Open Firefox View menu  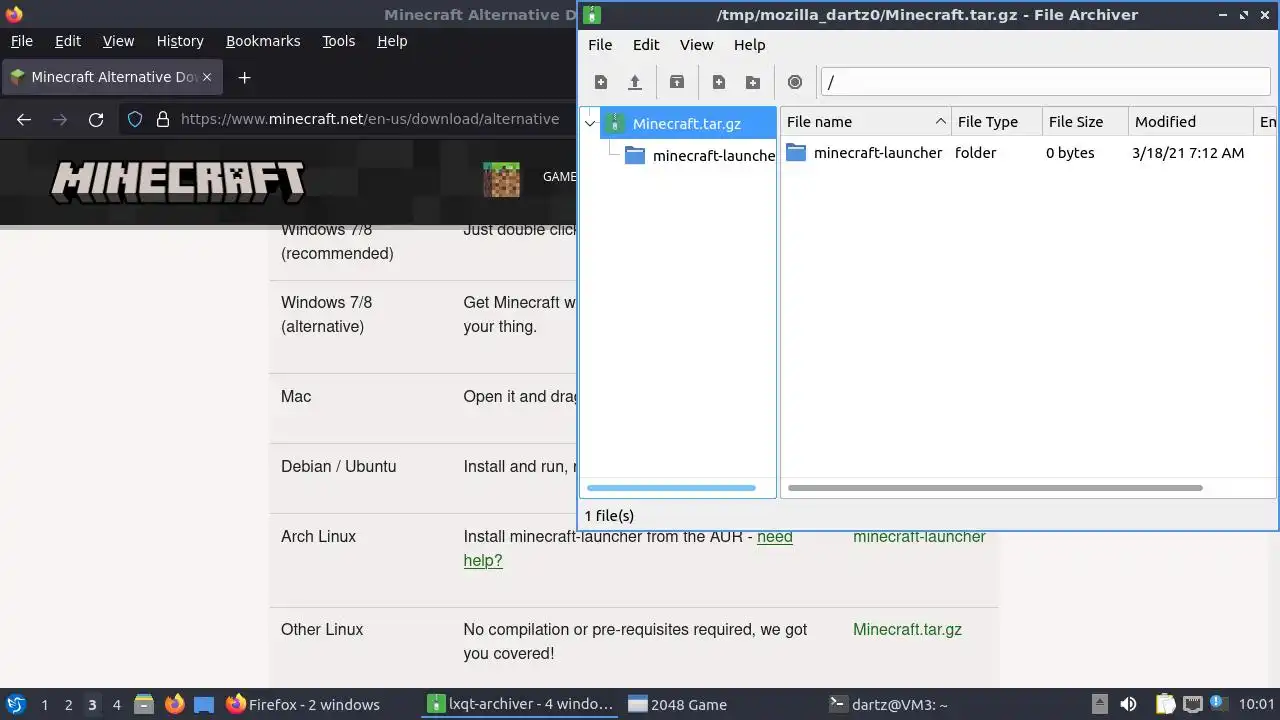tap(118, 41)
